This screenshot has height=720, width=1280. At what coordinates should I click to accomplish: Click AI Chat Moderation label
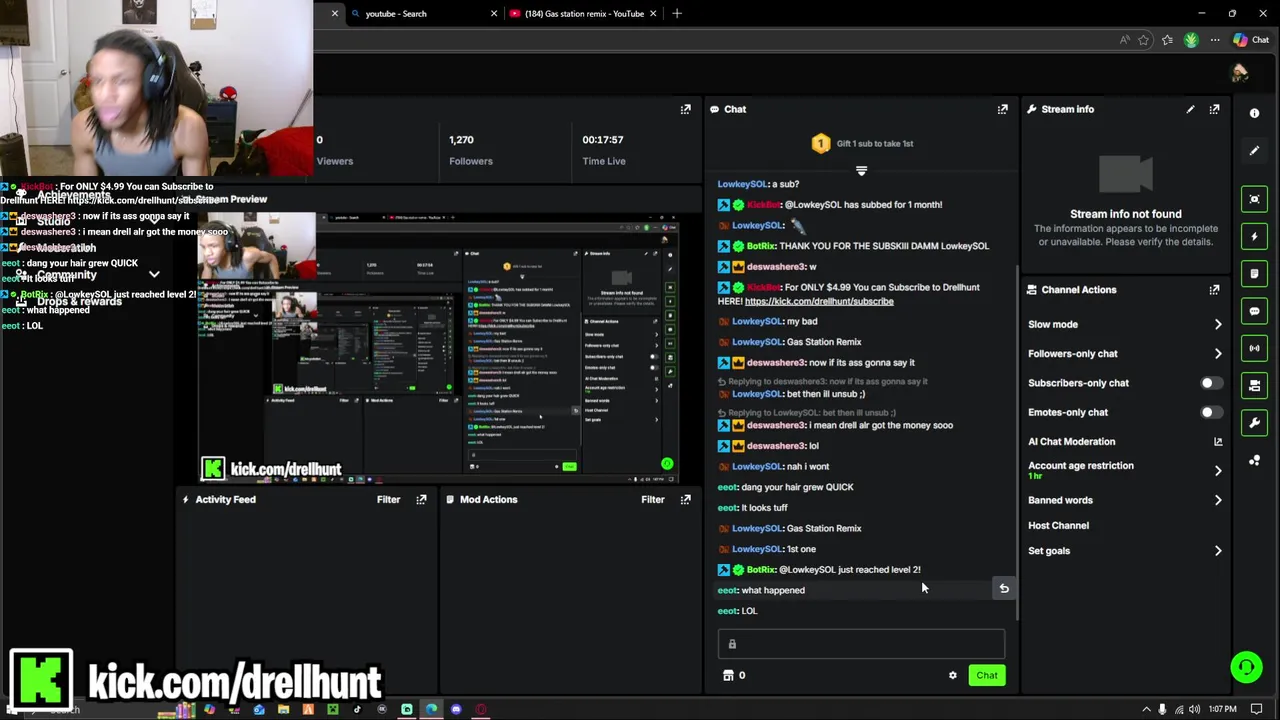1071,441
